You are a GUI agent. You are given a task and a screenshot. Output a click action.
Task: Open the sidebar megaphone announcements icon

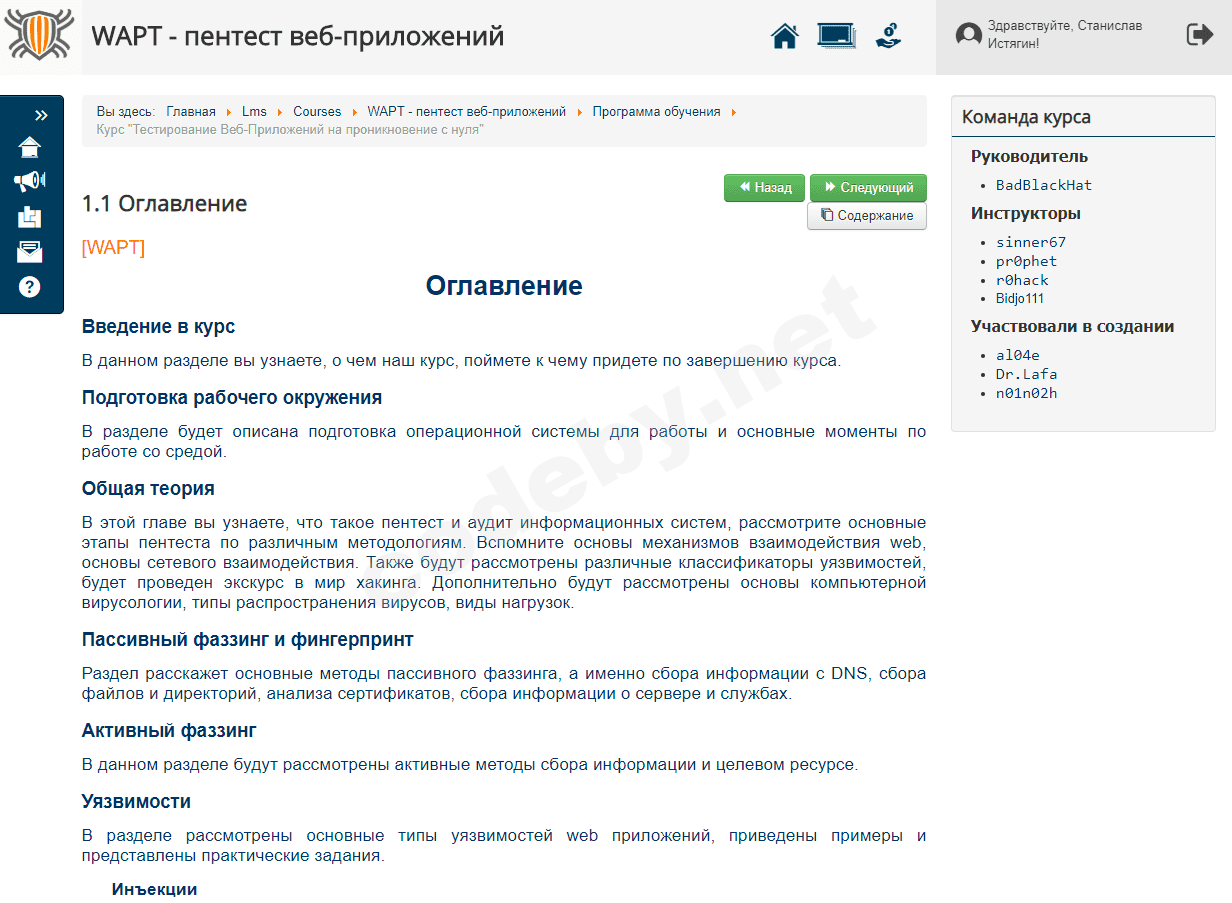(30, 181)
